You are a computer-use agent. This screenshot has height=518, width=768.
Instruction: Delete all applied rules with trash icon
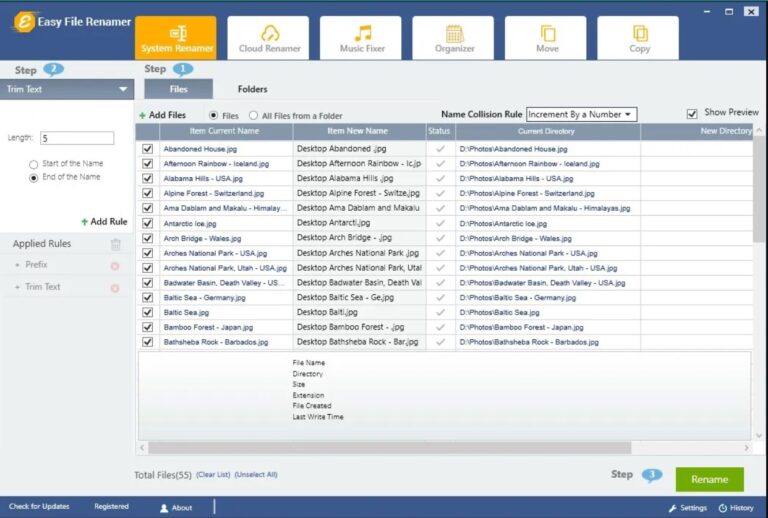pyautogui.click(x=116, y=244)
